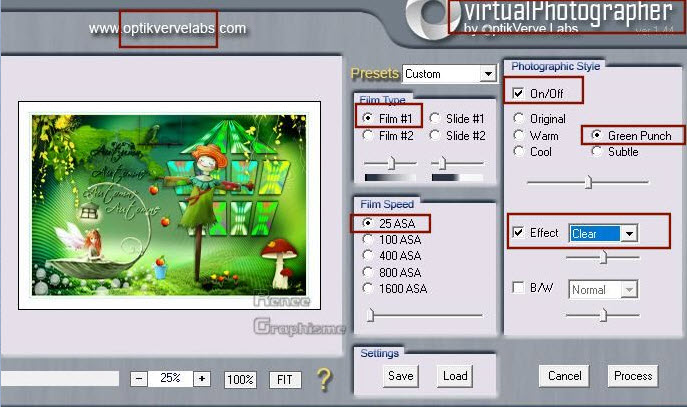Click the Process button
The height and width of the screenshot is (407, 687).
633,376
